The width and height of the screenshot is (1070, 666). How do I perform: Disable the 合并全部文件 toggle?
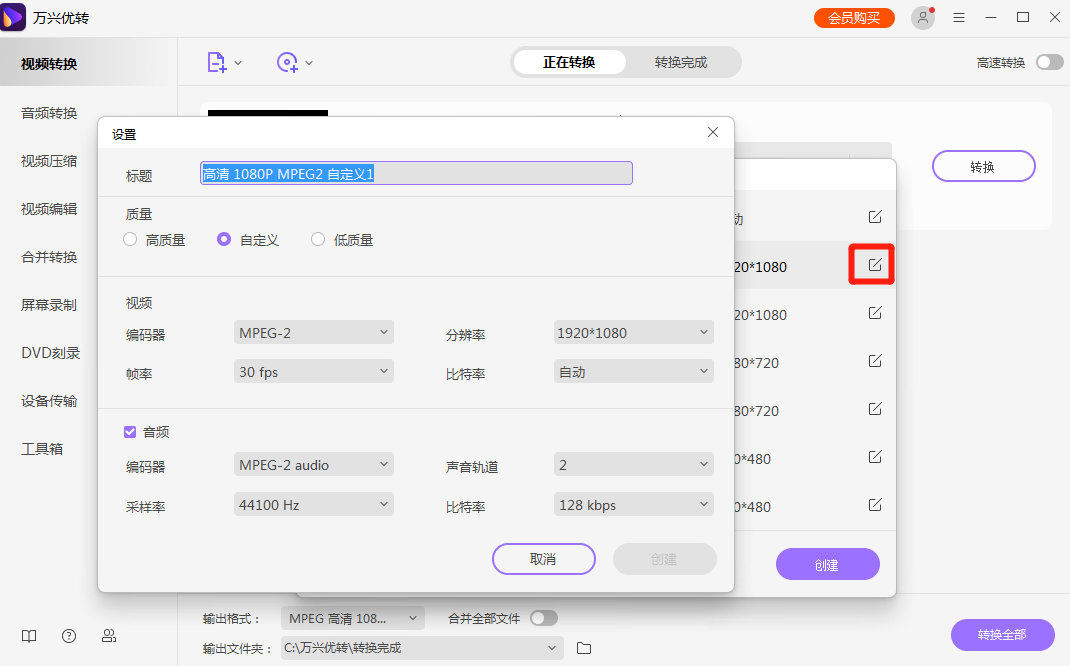pos(544,618)
